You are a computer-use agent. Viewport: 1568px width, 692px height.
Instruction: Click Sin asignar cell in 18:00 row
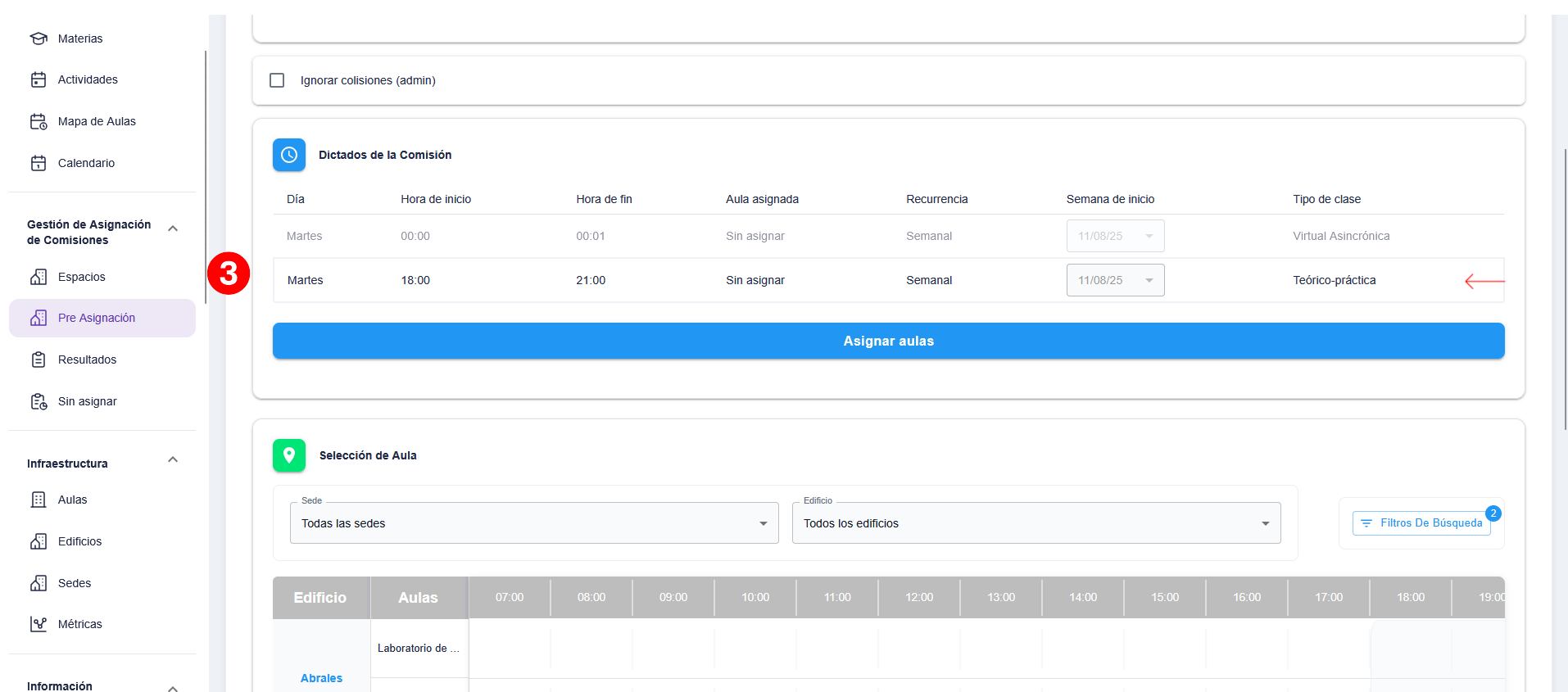point(755,280)
